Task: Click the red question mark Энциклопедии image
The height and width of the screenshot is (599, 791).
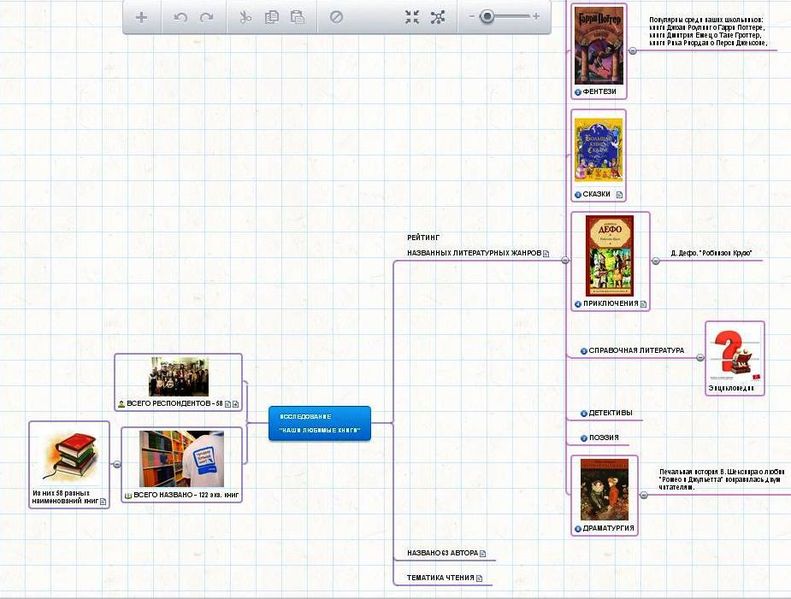Action: (734, 355)
